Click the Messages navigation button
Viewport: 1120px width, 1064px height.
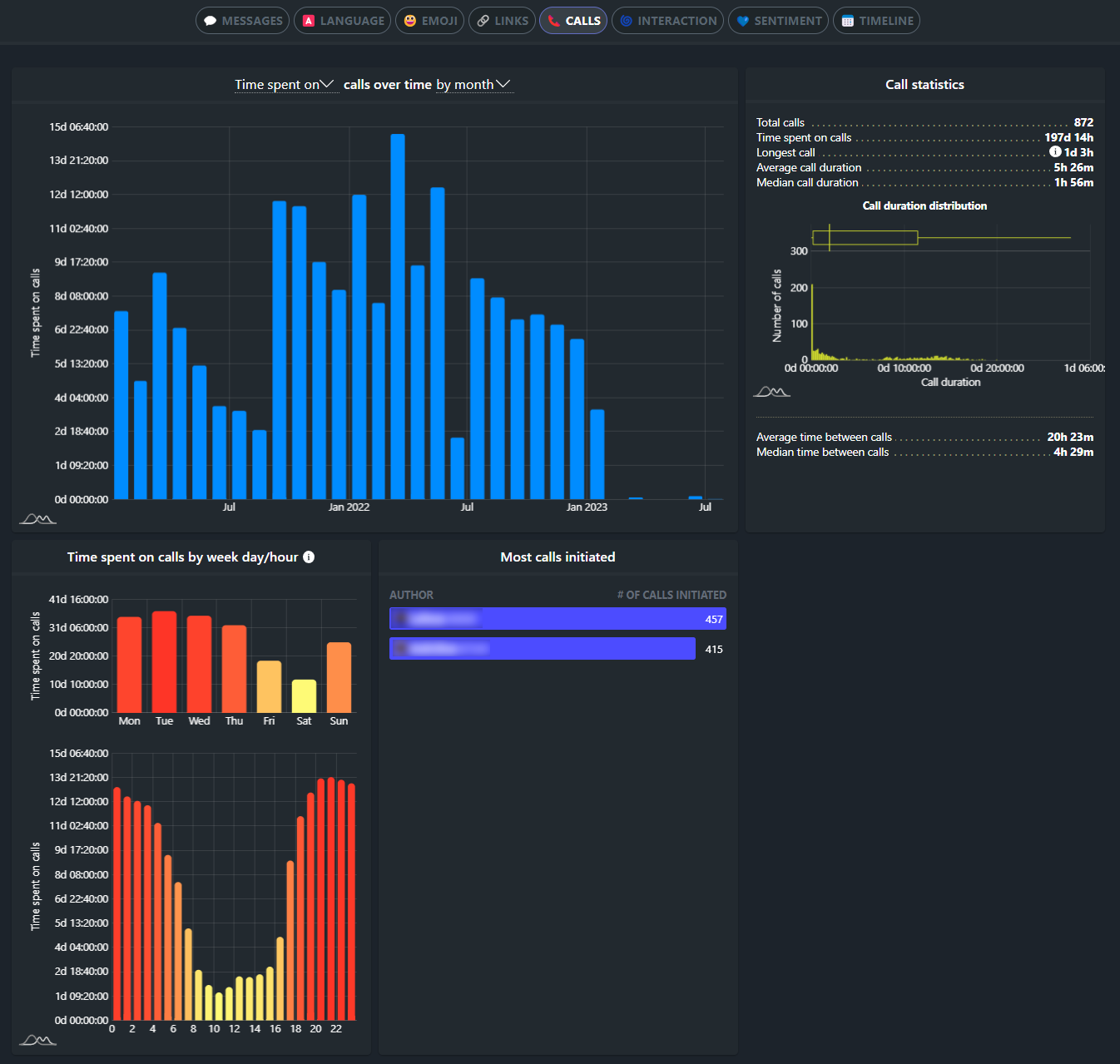(x=242, y=20)
